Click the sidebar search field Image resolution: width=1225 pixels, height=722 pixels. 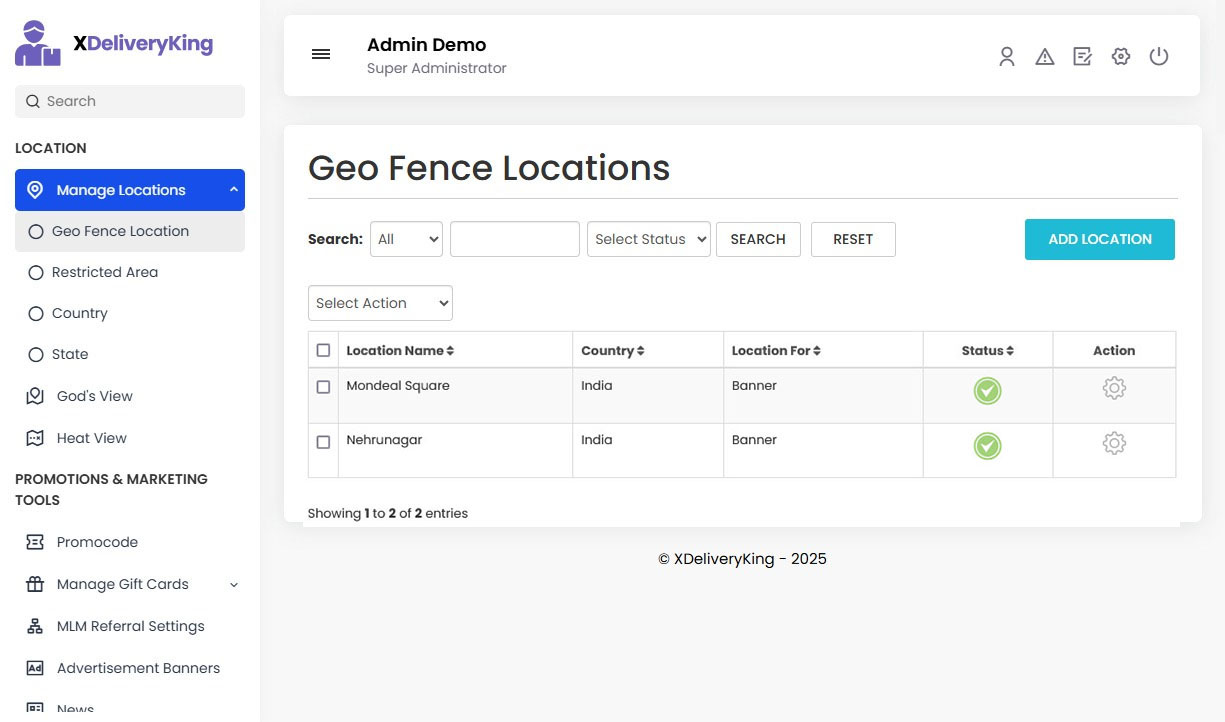point(129,101)
